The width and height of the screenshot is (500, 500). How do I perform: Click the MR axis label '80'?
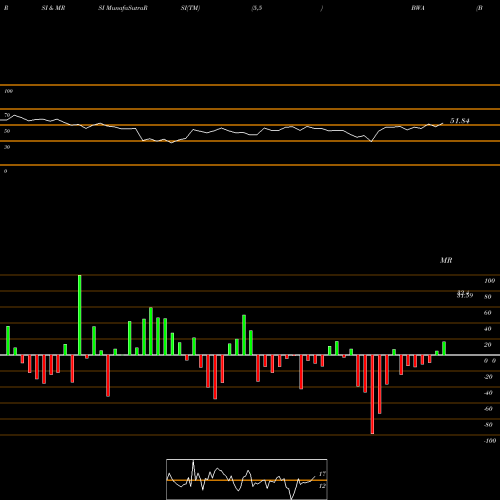coord(488,297)
